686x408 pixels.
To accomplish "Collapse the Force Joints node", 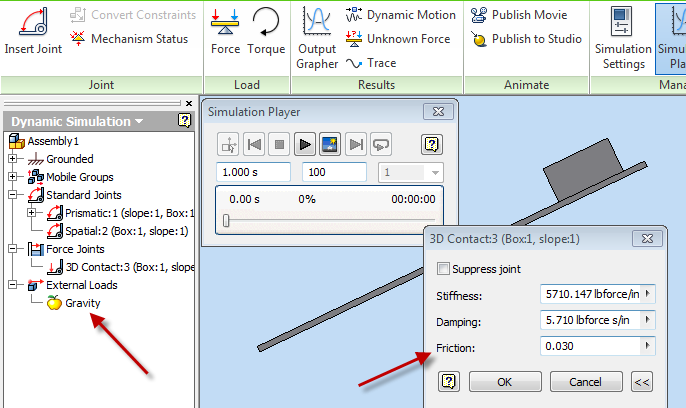I will 12,249.
